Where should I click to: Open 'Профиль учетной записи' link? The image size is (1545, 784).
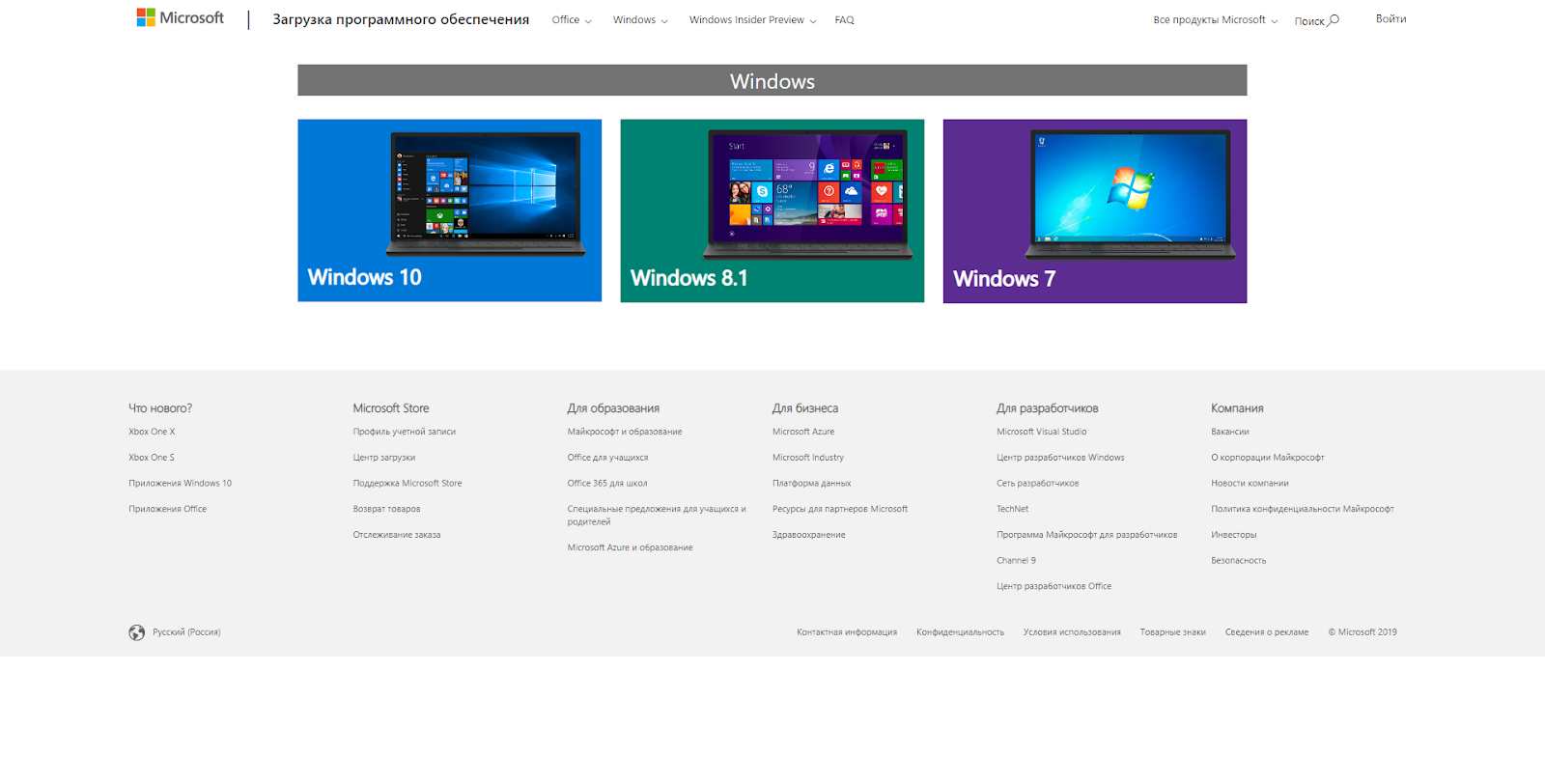coord(405,432)
